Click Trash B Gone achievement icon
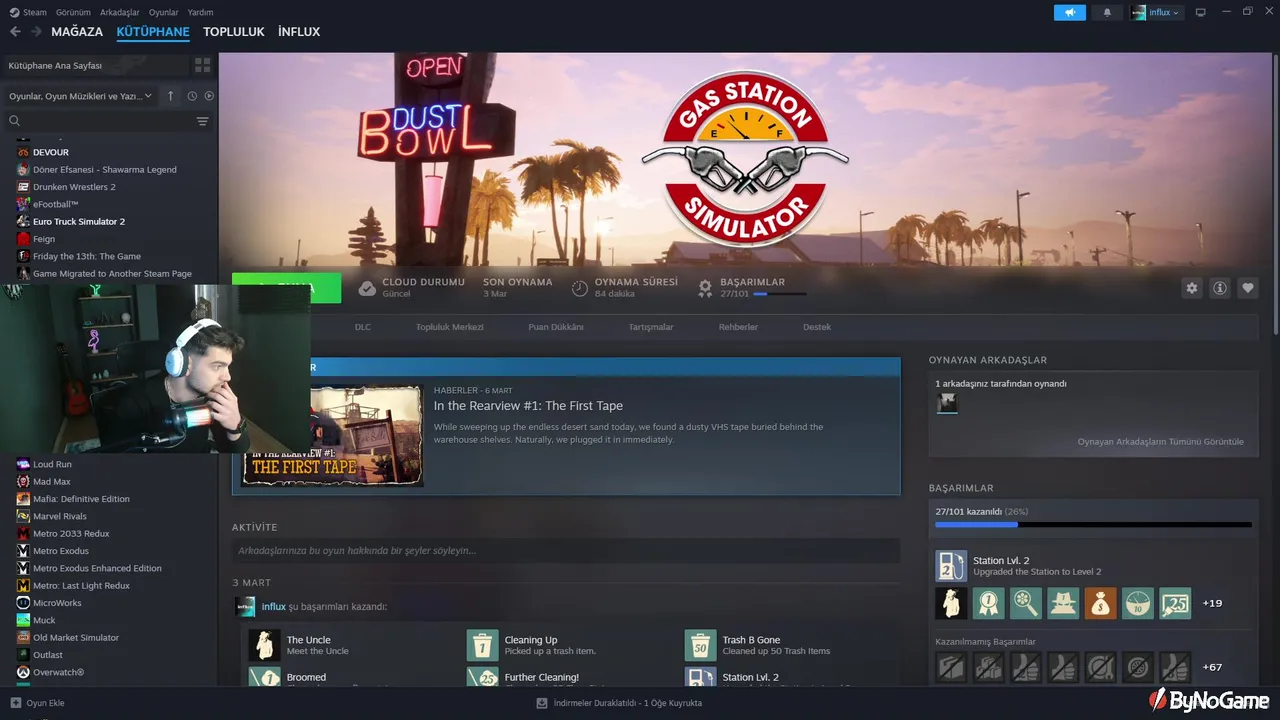 point(701,645)
